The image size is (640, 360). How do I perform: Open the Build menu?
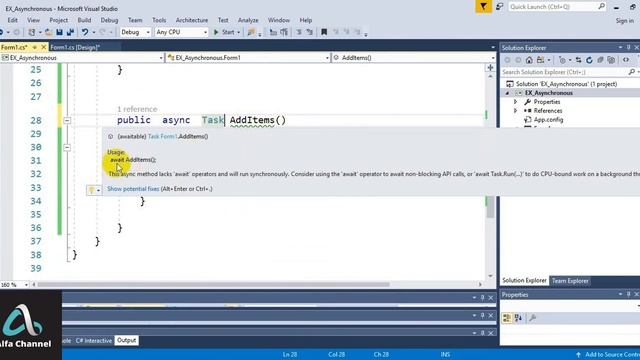coord(84,20)
